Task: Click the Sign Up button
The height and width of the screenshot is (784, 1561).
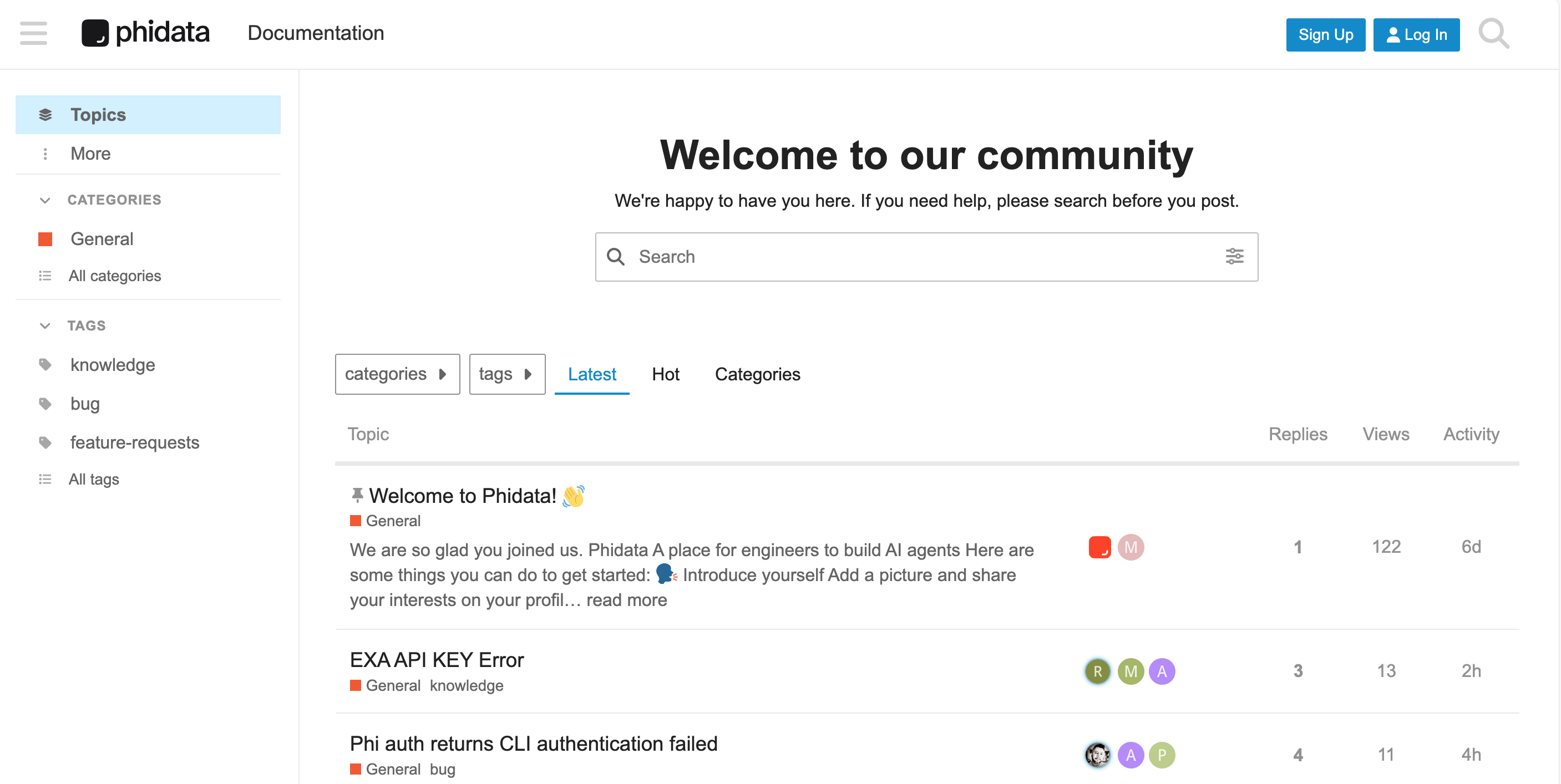Action: coord(1325,35)
